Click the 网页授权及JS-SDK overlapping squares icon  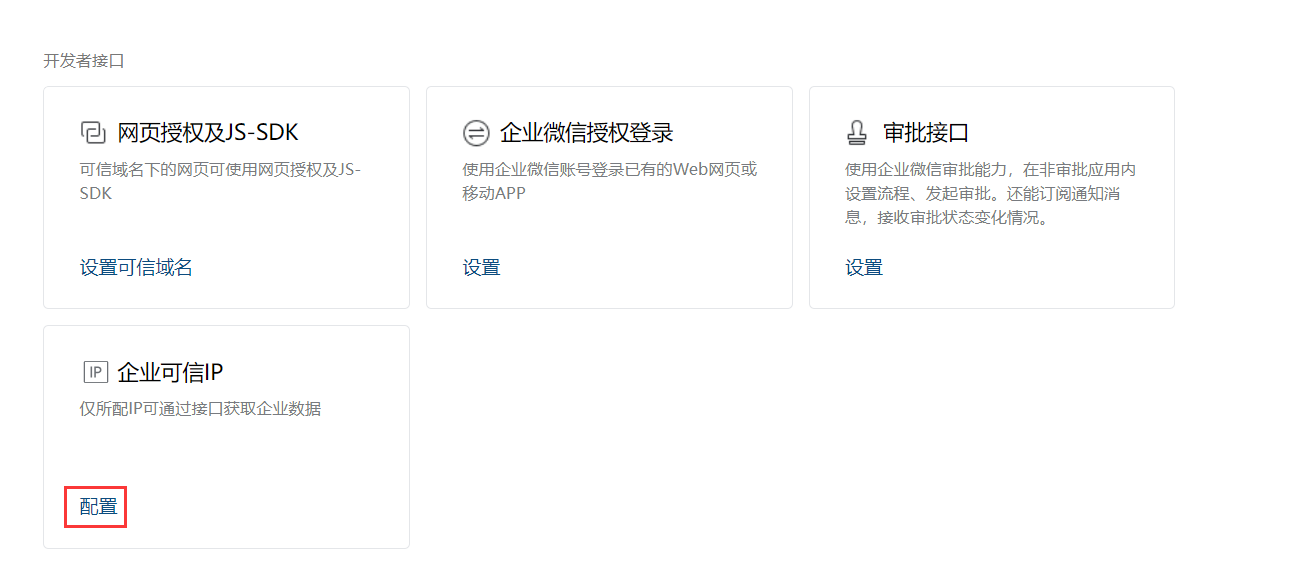[x=93, y=133]
